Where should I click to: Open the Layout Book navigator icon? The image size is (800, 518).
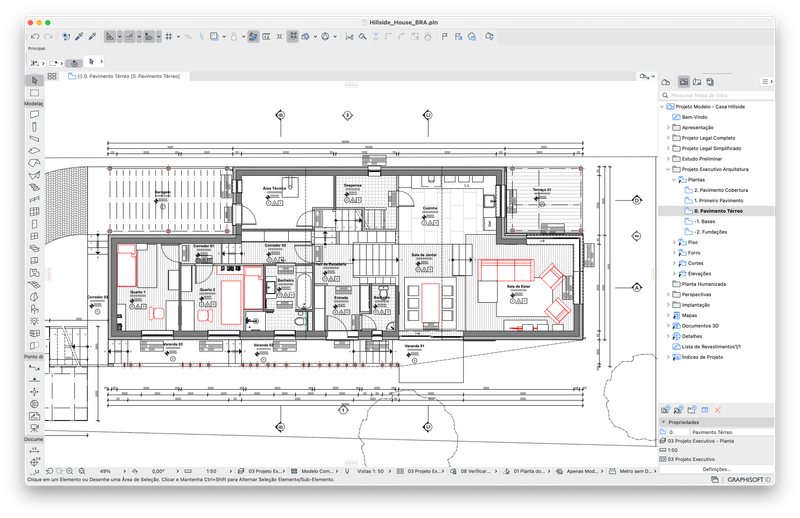click(x=697, y=82)
